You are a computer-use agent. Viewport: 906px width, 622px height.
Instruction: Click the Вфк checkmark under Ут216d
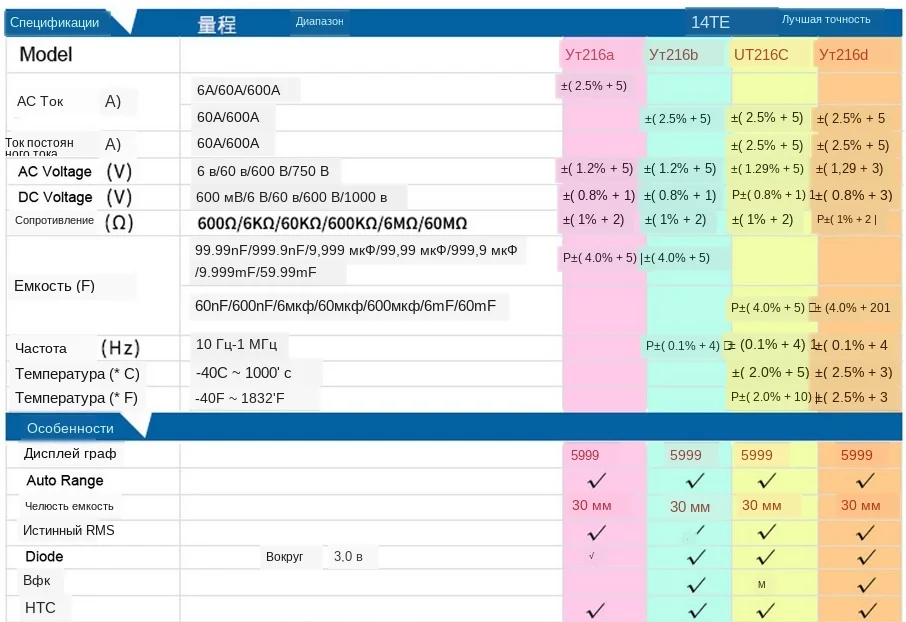[866, 585]
